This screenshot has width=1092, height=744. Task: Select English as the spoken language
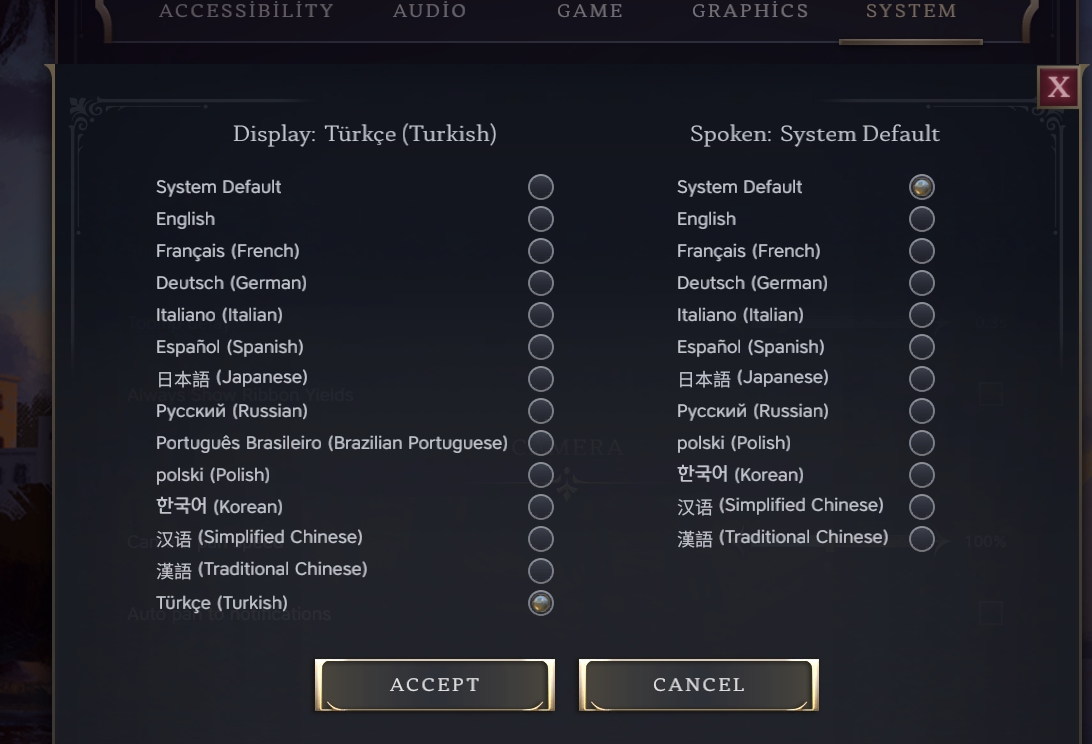click(x=921, y=219)
